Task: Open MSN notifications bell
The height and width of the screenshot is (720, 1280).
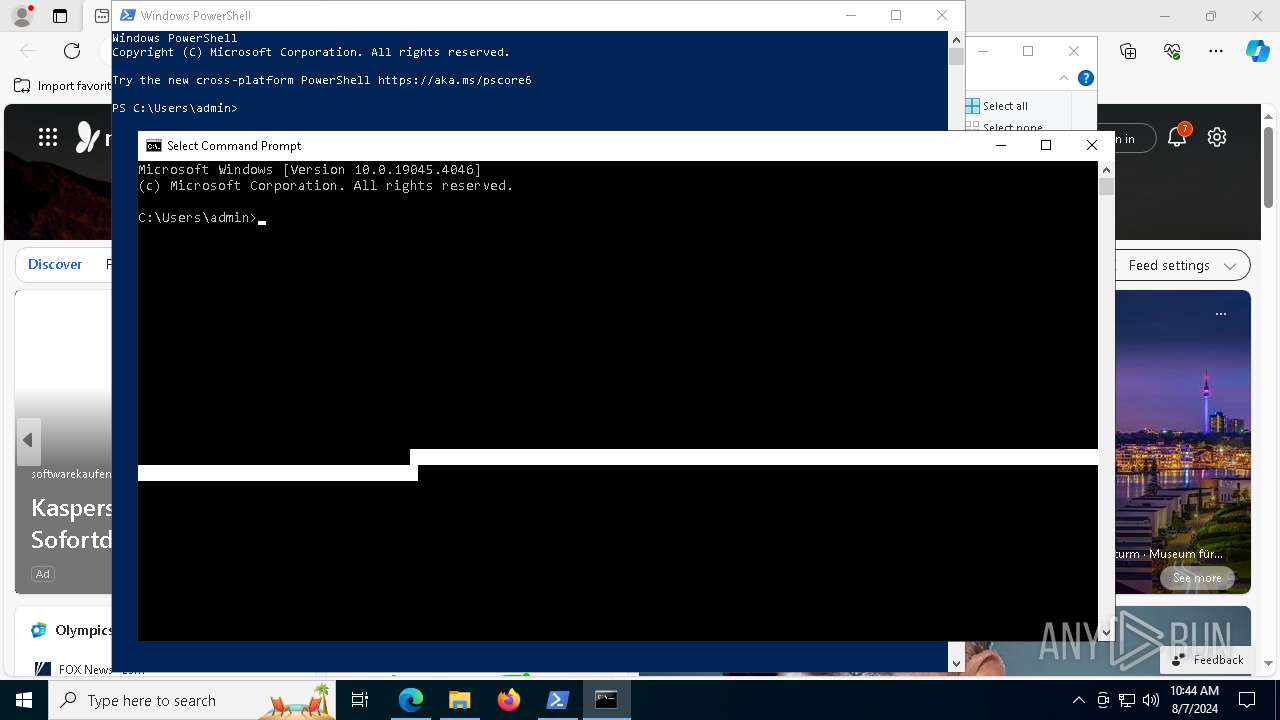Action: point(1177,137)
